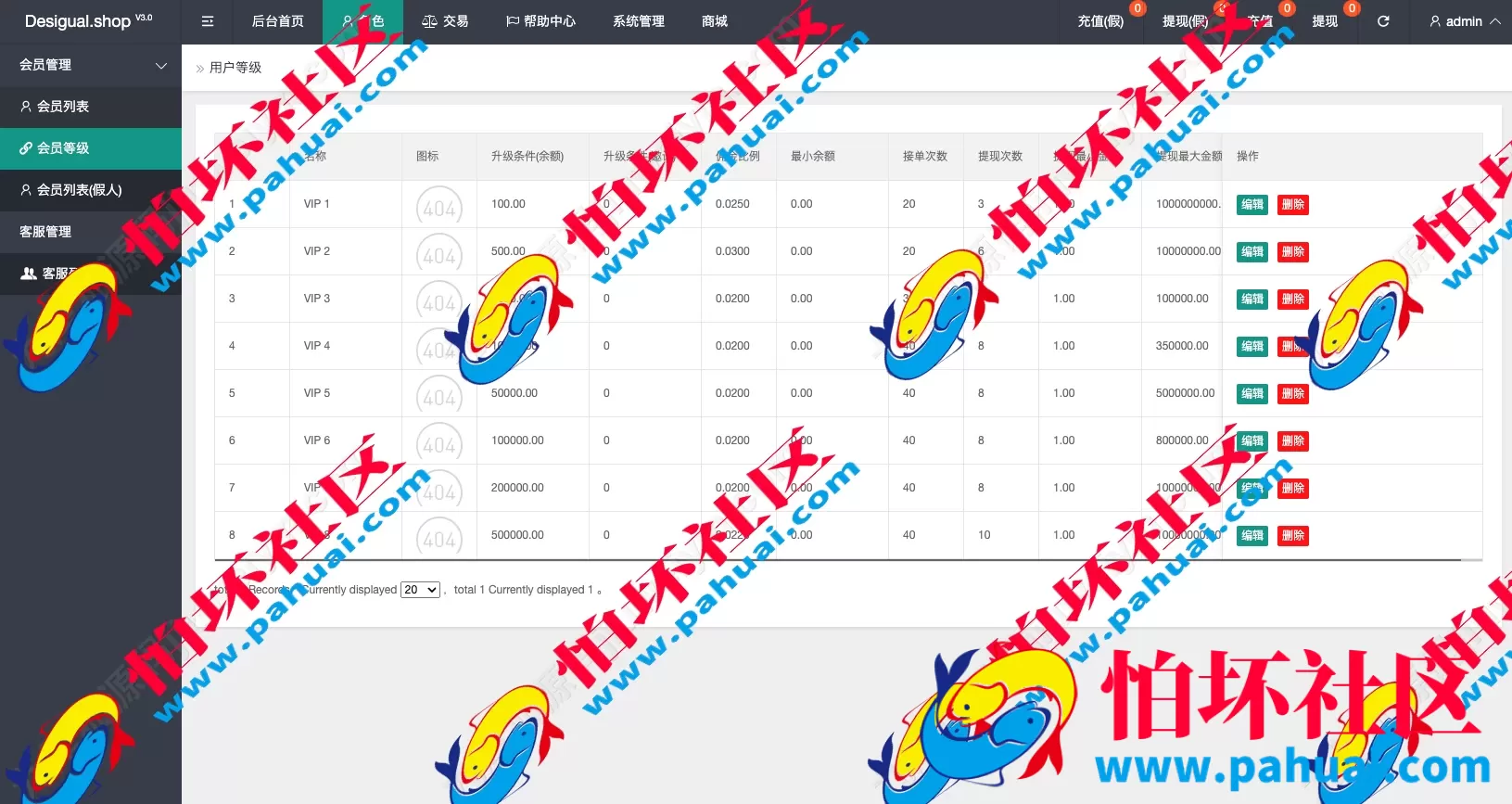Delete the VIP 2 level

tap(1293, 252)
